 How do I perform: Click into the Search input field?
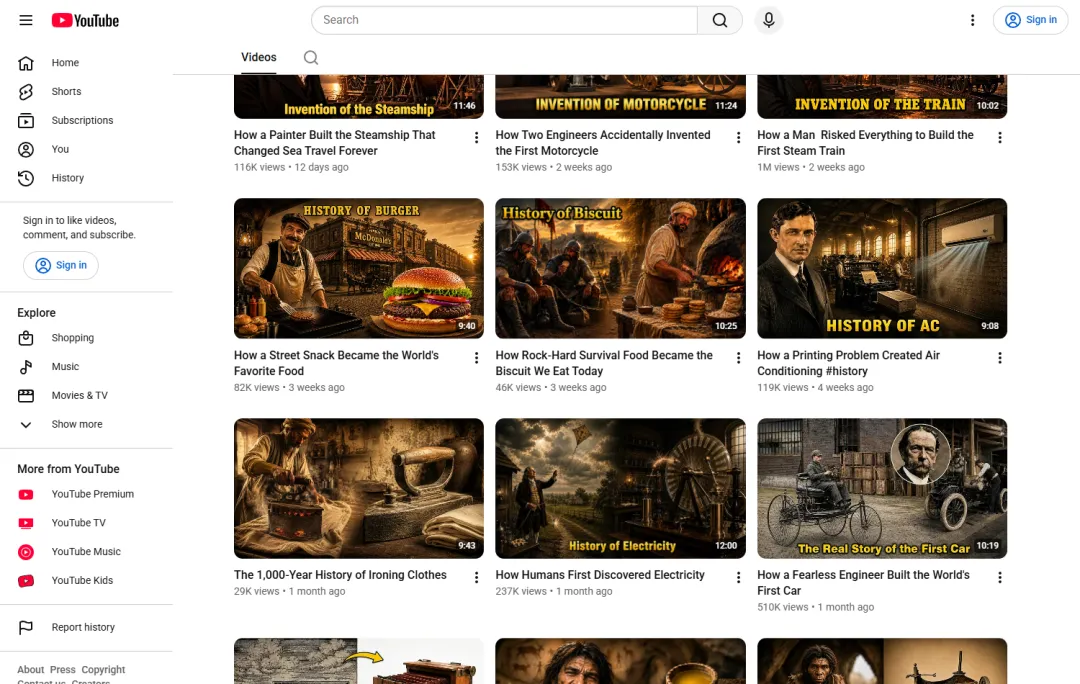[504, 20]
